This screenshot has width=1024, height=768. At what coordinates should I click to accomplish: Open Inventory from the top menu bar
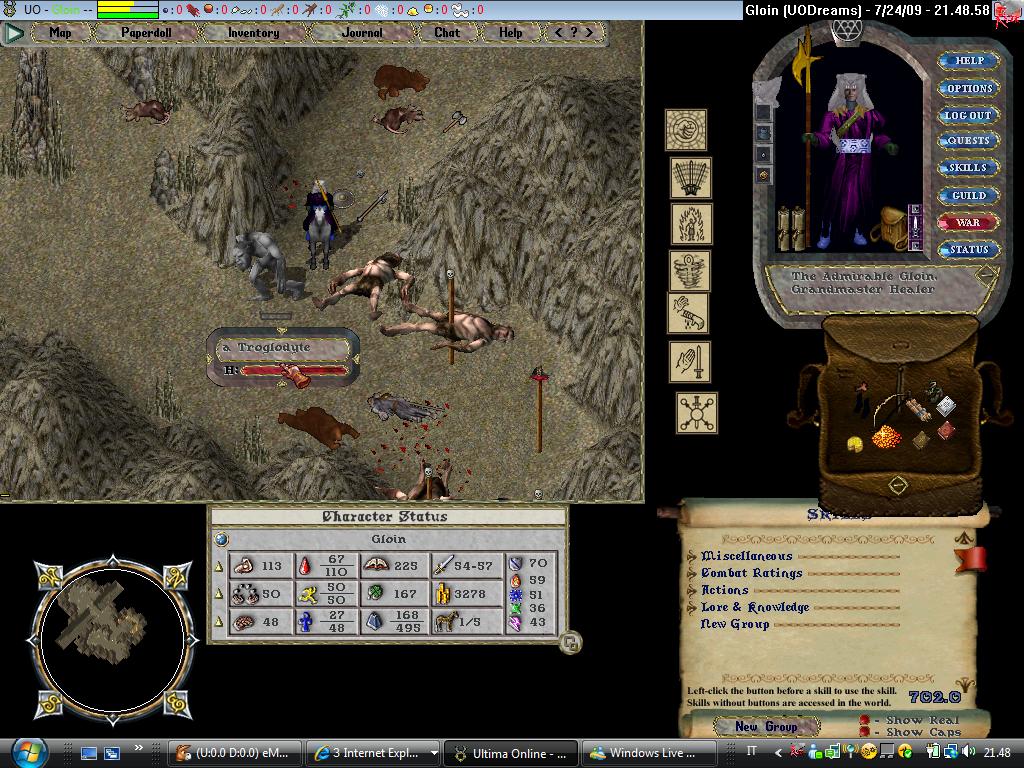253,32
